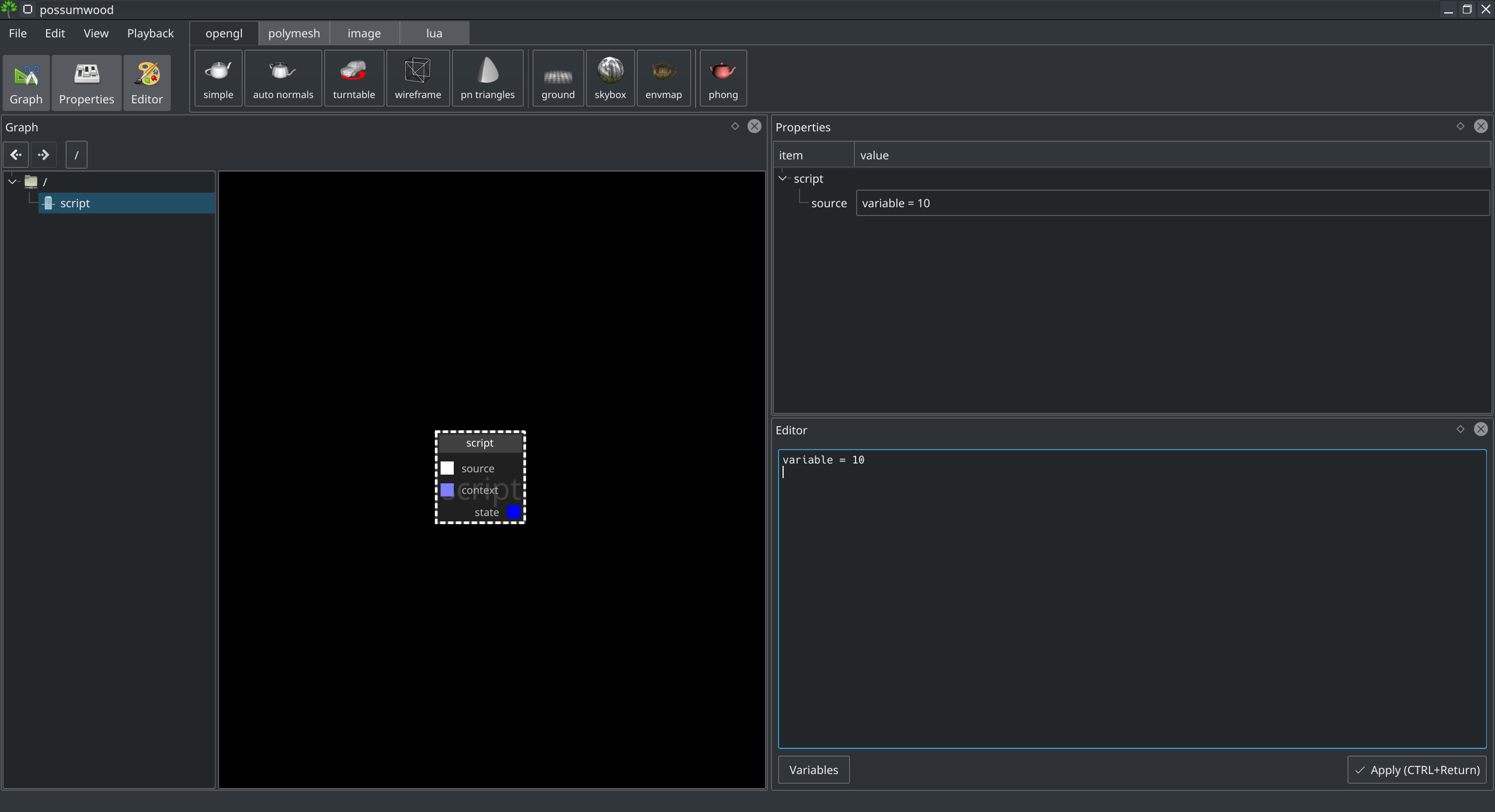This screenshot has width=1495, height=812.
Task: Select the auto normals tool
Action: [x=283, y=79]
